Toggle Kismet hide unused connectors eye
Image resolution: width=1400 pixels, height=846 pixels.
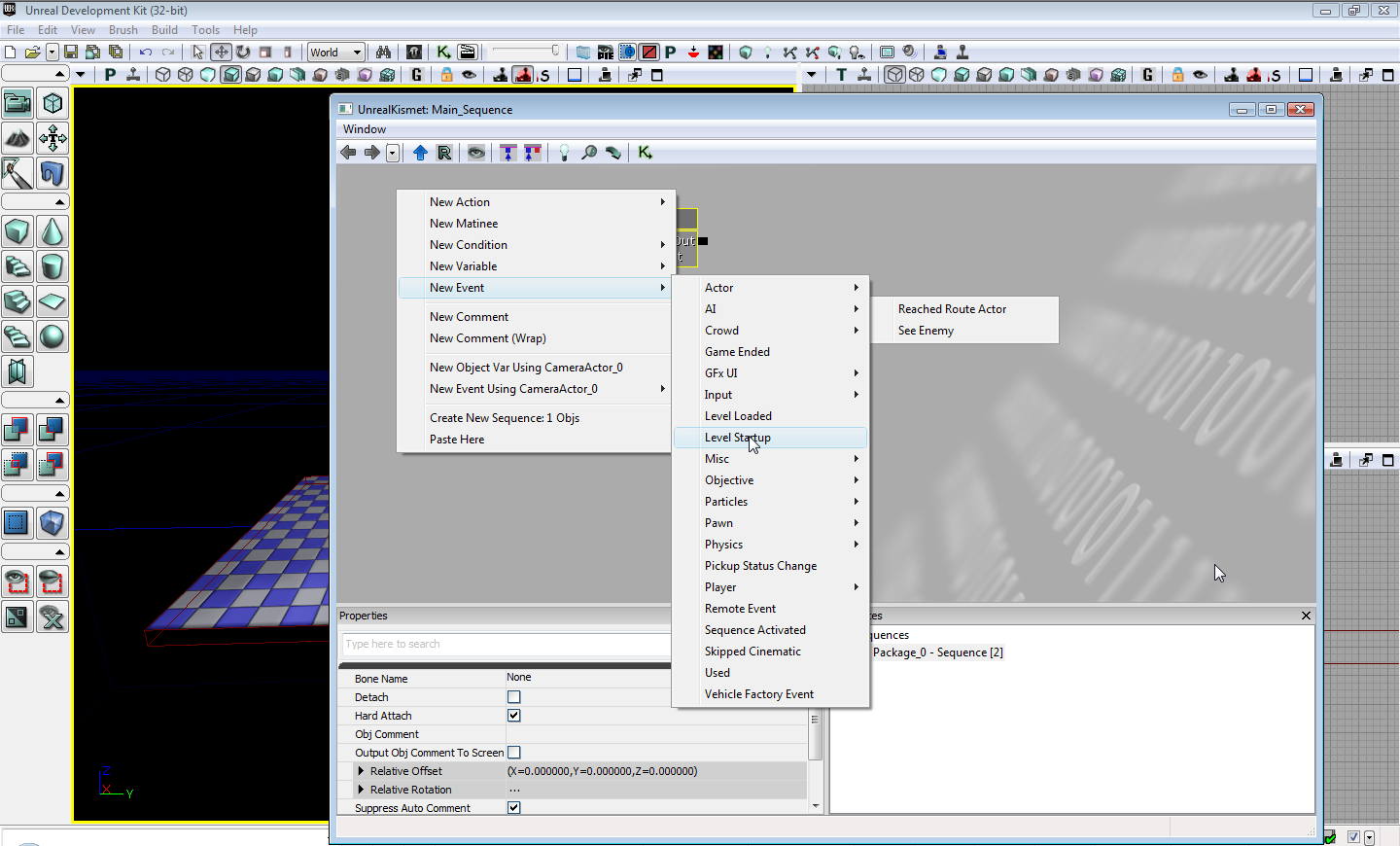476,153
